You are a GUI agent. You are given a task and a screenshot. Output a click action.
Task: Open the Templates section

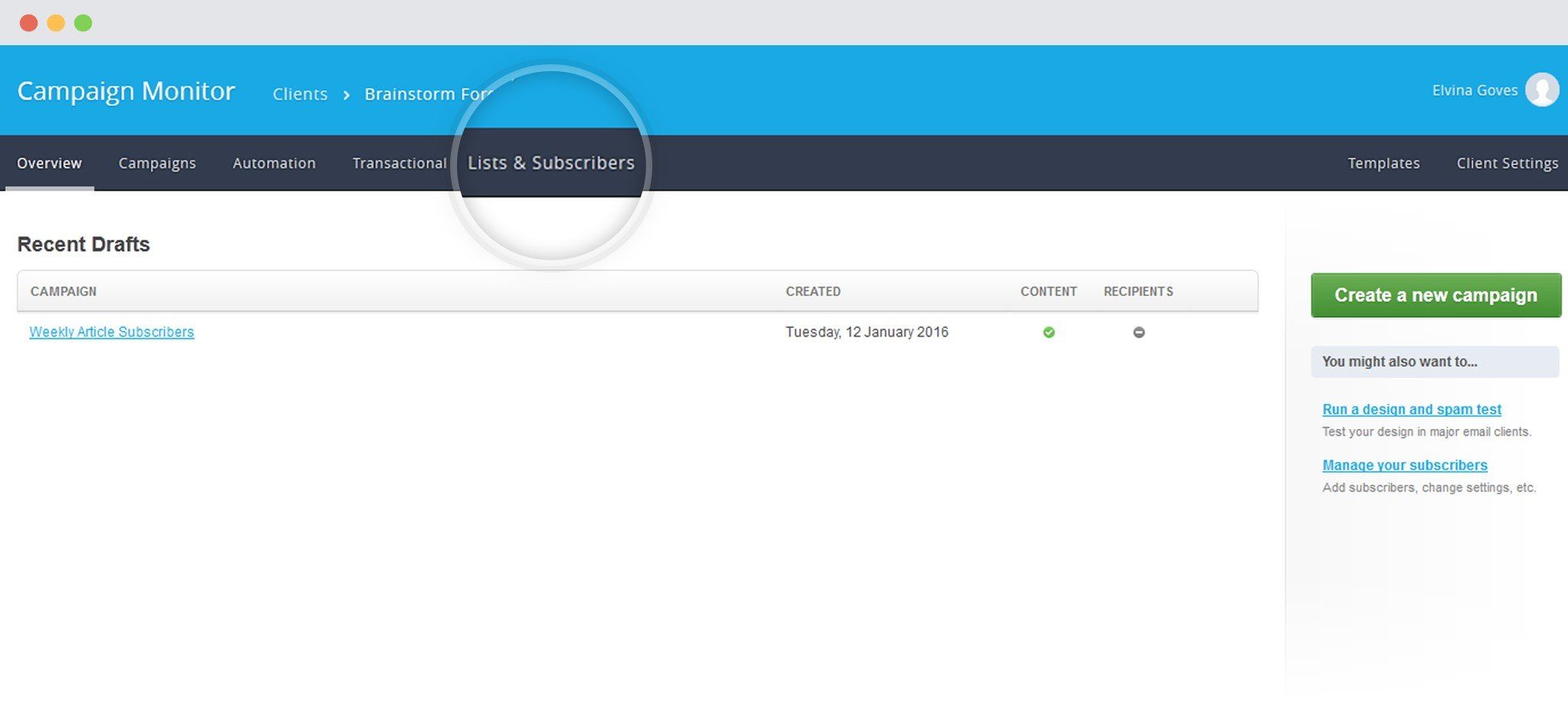click(1383, 163)
